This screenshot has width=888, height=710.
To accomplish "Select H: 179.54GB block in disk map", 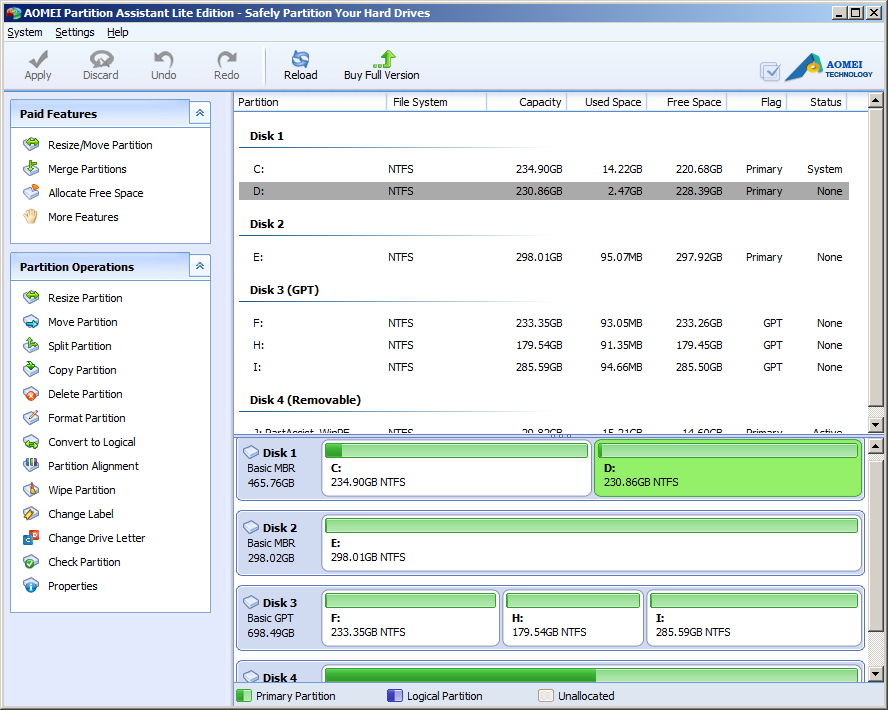I will [x=573, y=618].
